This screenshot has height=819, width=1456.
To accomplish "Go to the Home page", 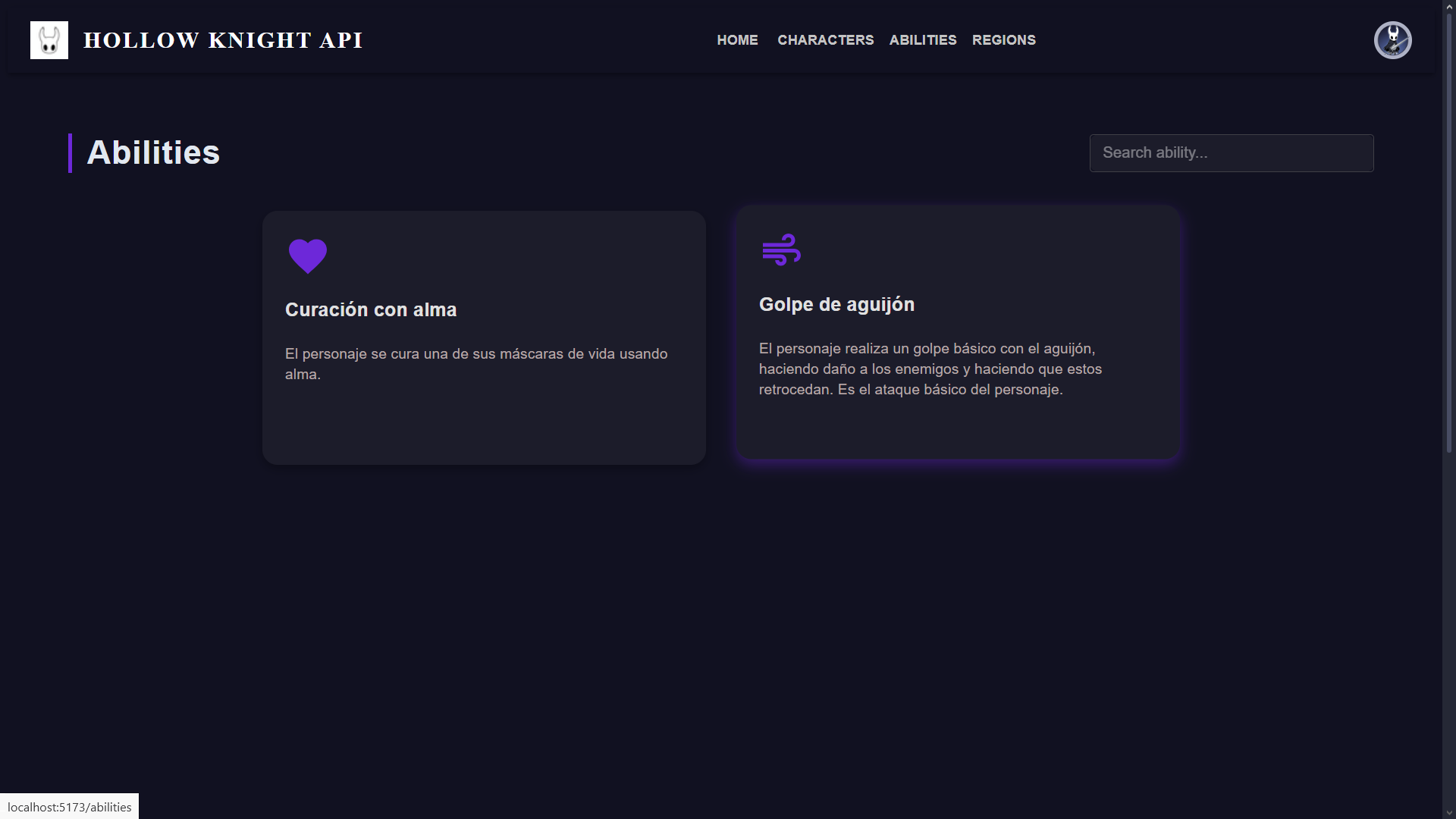I will pyautogui.click(x=737, y=40).
